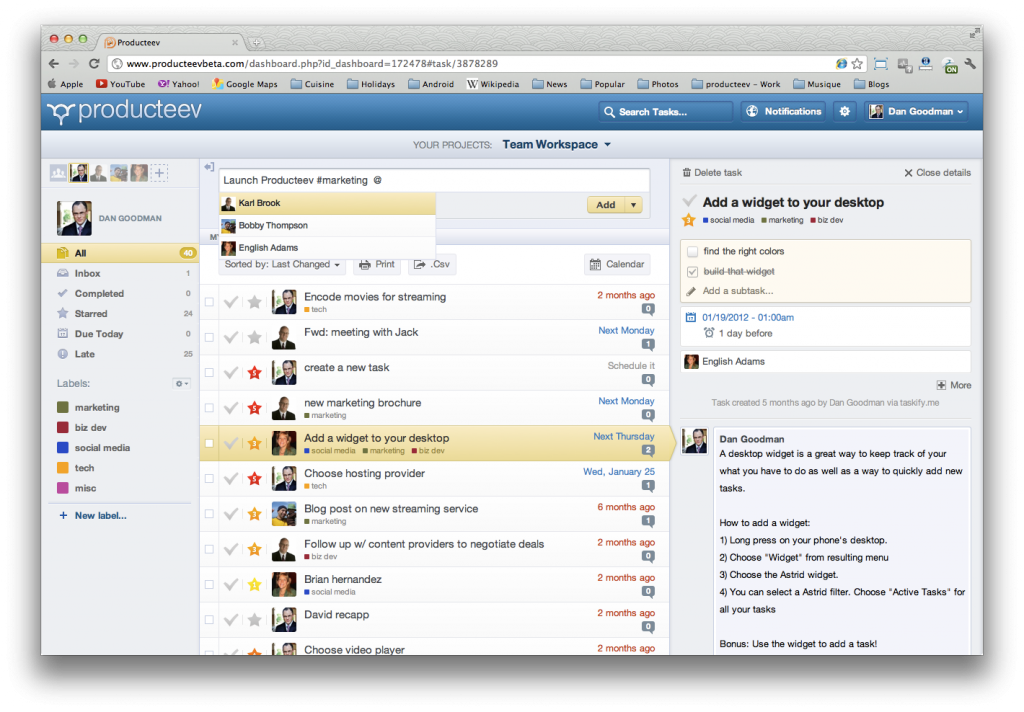Open the Calendar view
This screenshot has height=712, width=1024.
617,264
